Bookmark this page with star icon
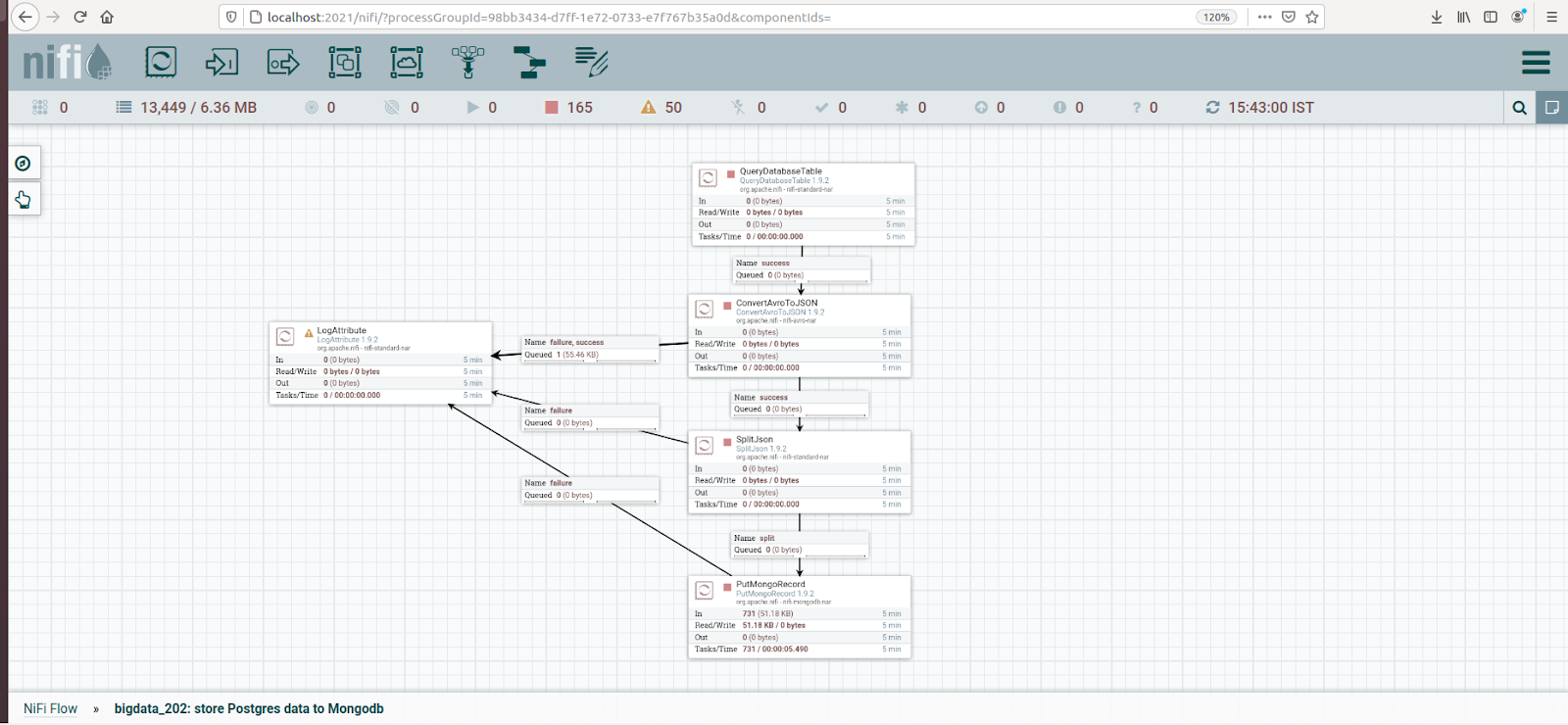The width and height of the screenshot is (1568, 725). [x=1312, y=17]
